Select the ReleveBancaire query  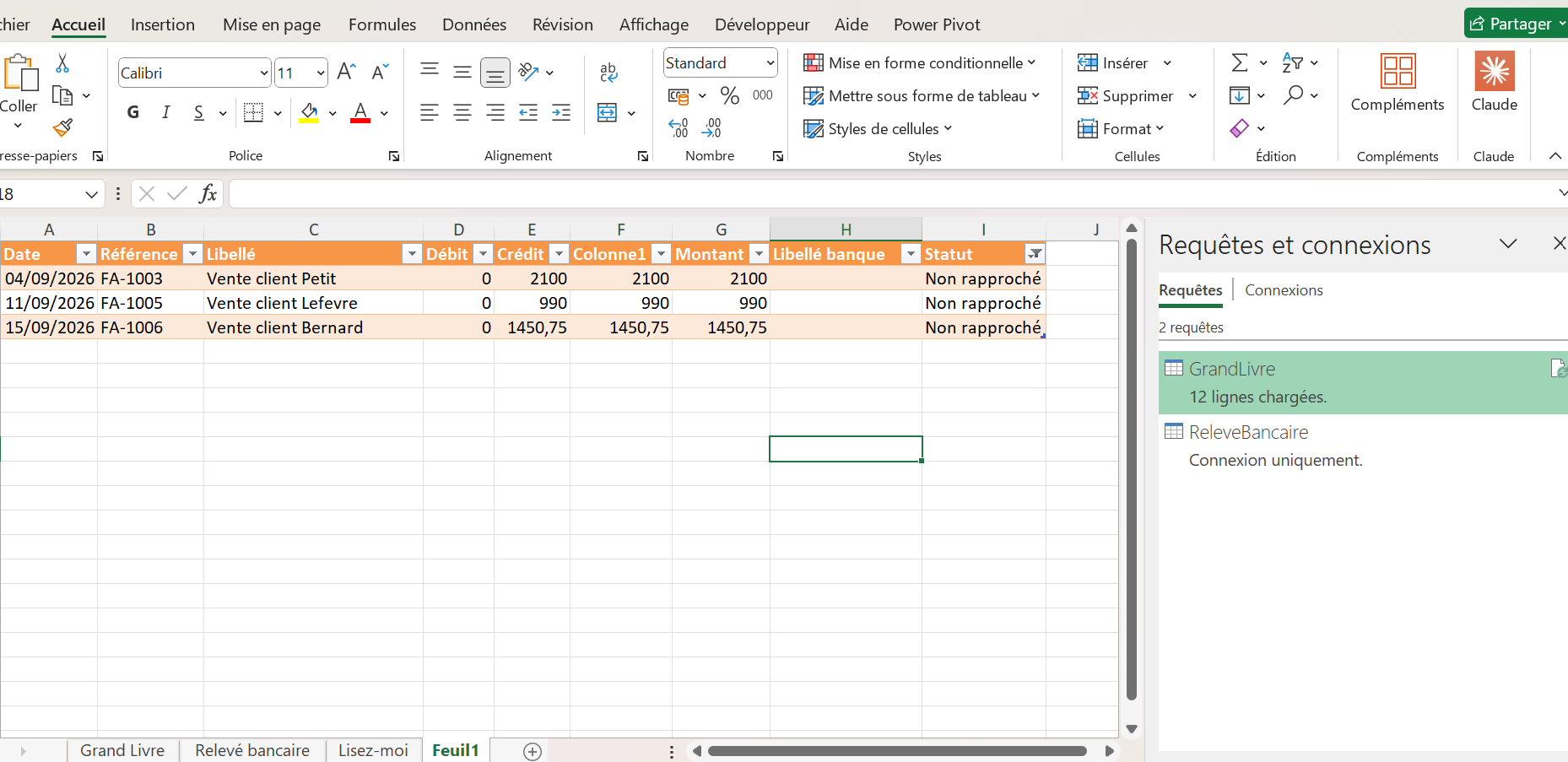pyautogui.click(x=1363, y=446)
